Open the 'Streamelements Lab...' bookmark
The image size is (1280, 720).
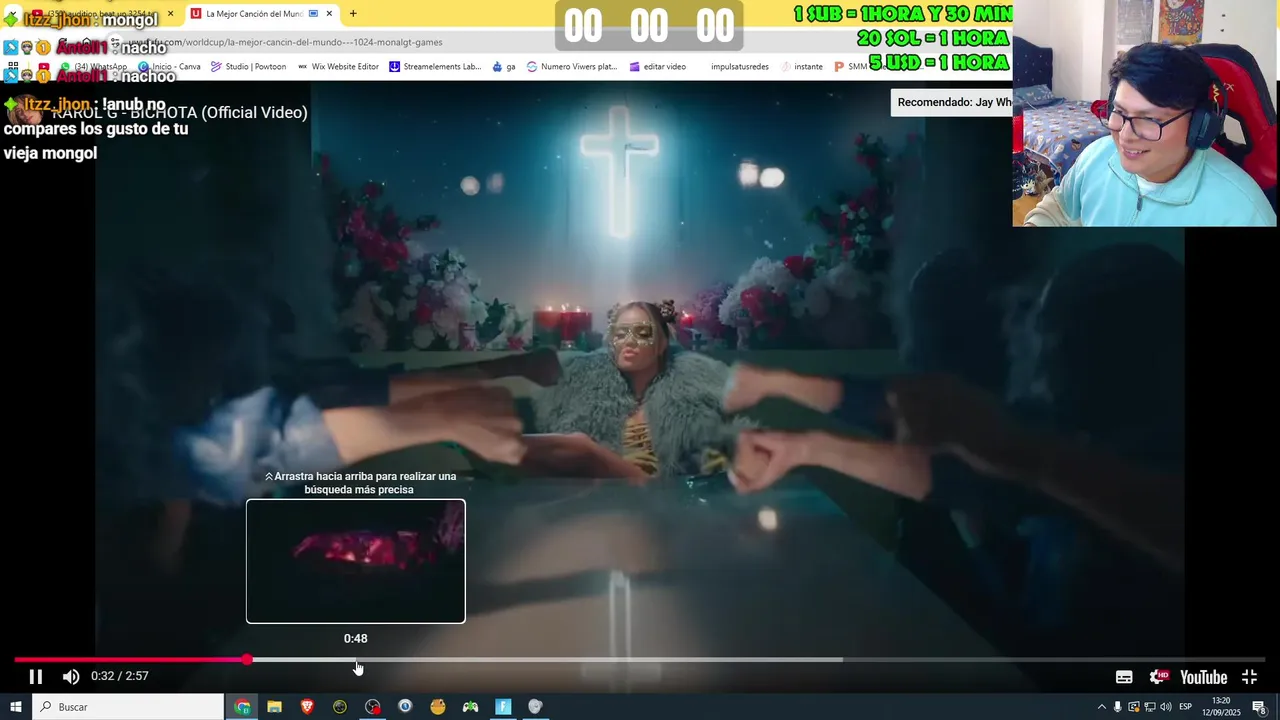(436, 67)
